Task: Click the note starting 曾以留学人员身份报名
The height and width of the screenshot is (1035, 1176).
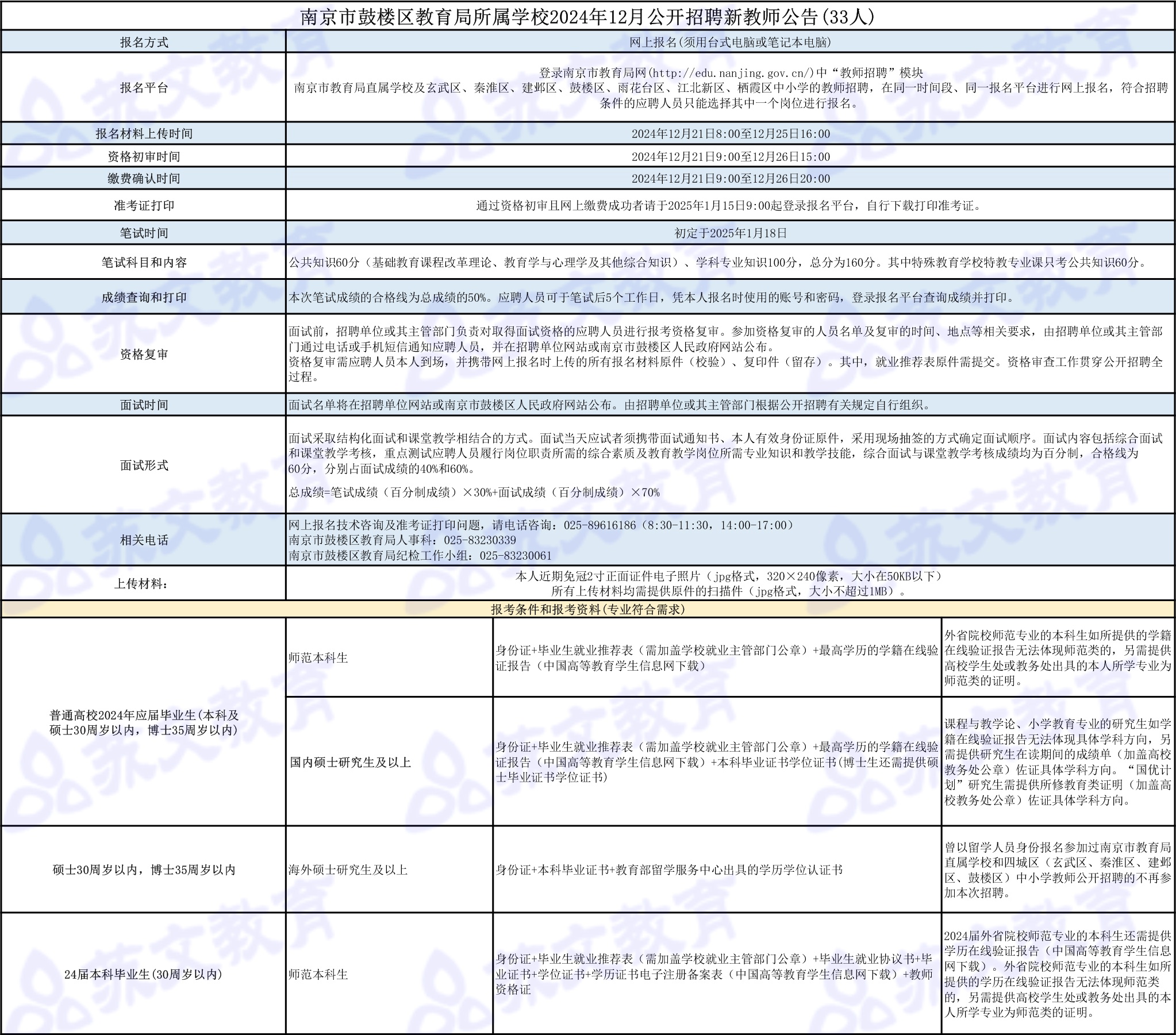Action: click(1058, 869)
